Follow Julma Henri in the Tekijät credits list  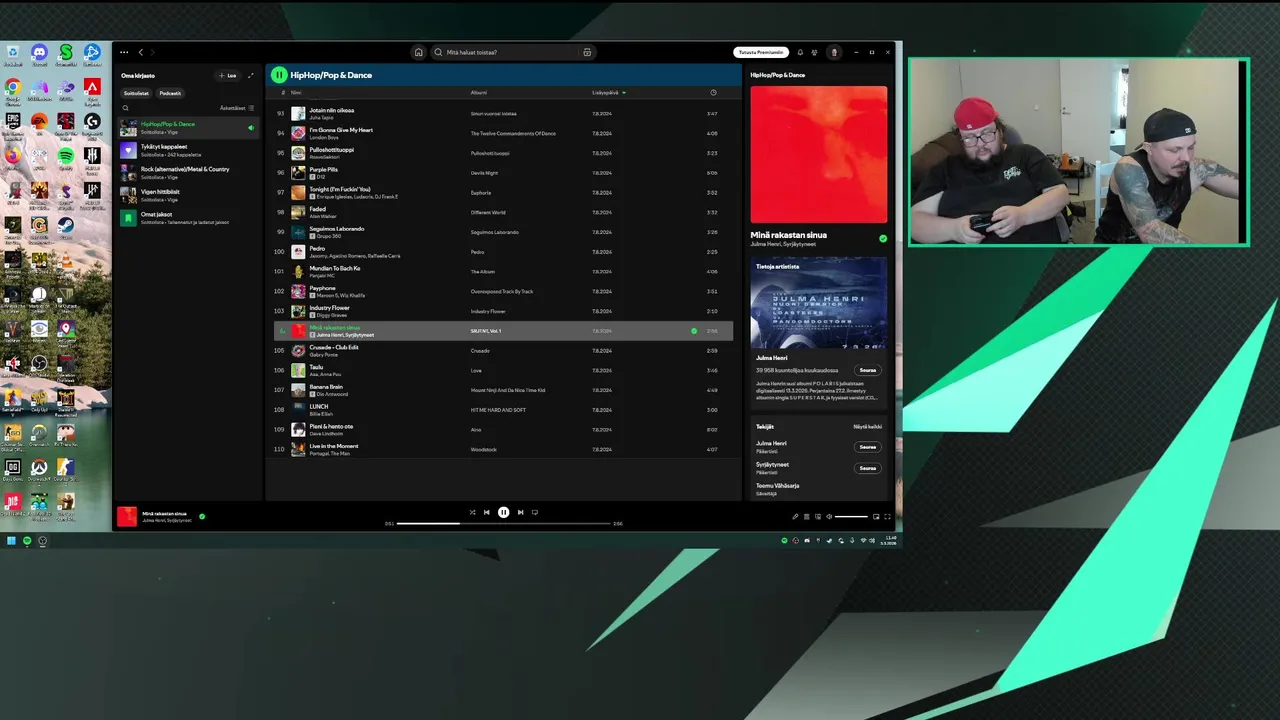pos(868,447)
